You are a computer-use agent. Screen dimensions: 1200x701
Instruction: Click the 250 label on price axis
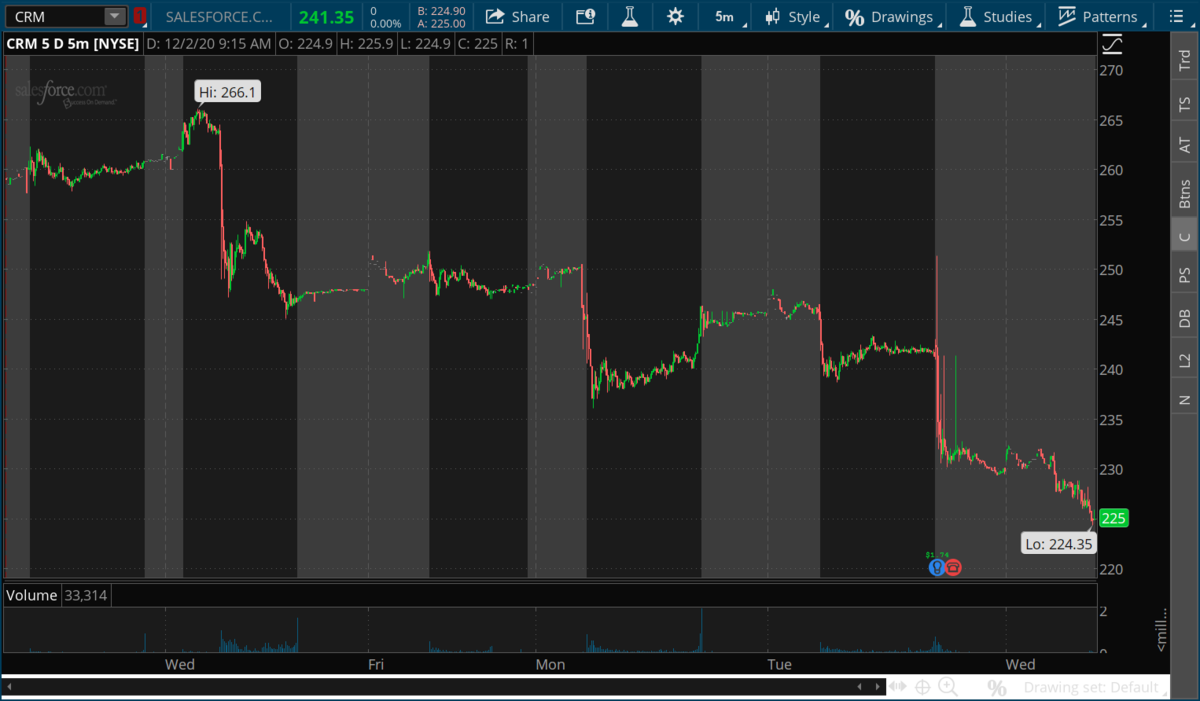point(1112,270)
